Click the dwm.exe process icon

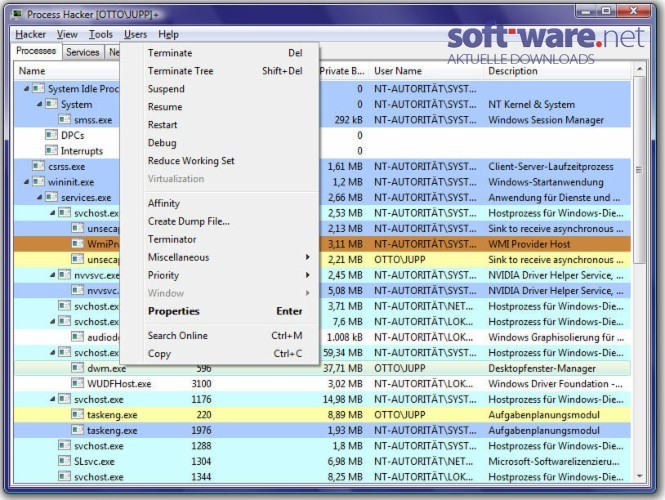pos(77,368)
